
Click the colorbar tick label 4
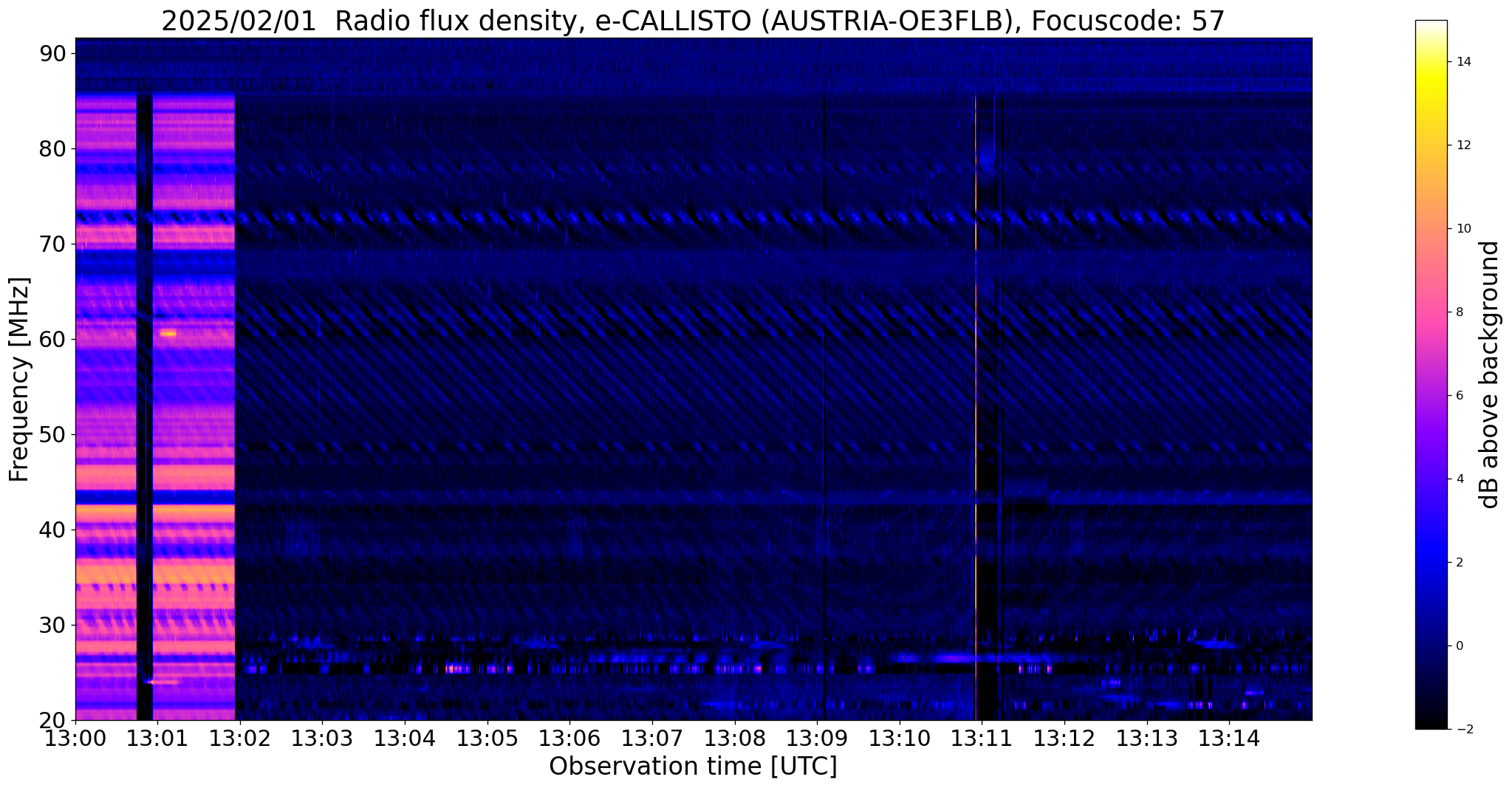[1458, 479]
